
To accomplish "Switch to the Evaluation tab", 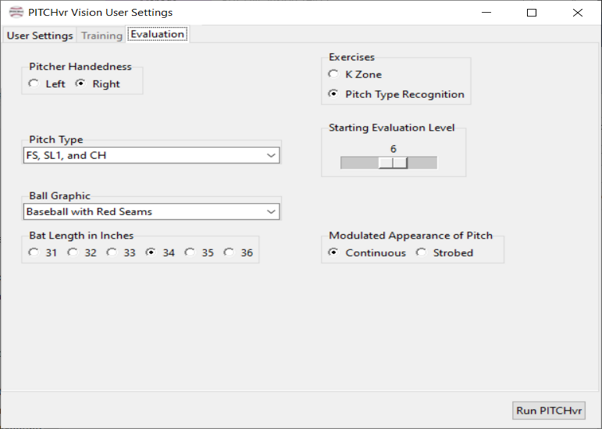I will pos(157,35).
